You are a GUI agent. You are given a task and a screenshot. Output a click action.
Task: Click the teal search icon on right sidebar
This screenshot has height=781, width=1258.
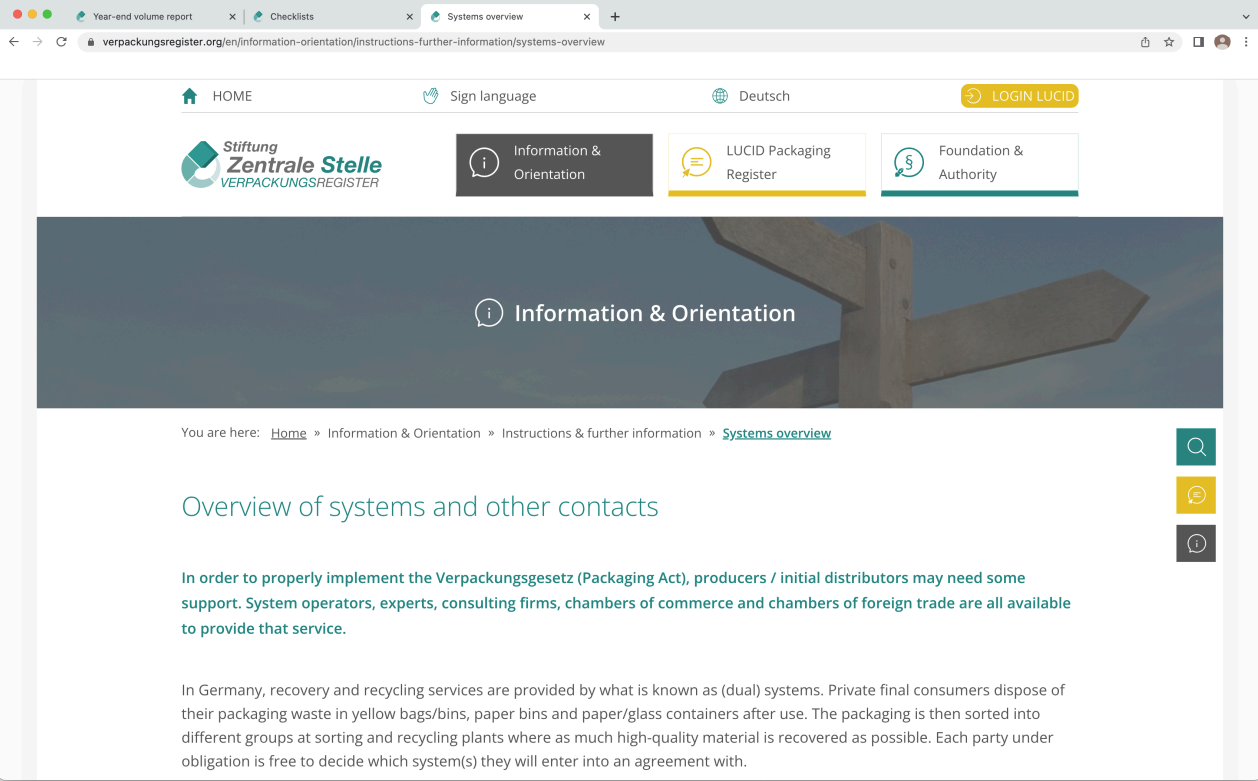coord(1195,447)
